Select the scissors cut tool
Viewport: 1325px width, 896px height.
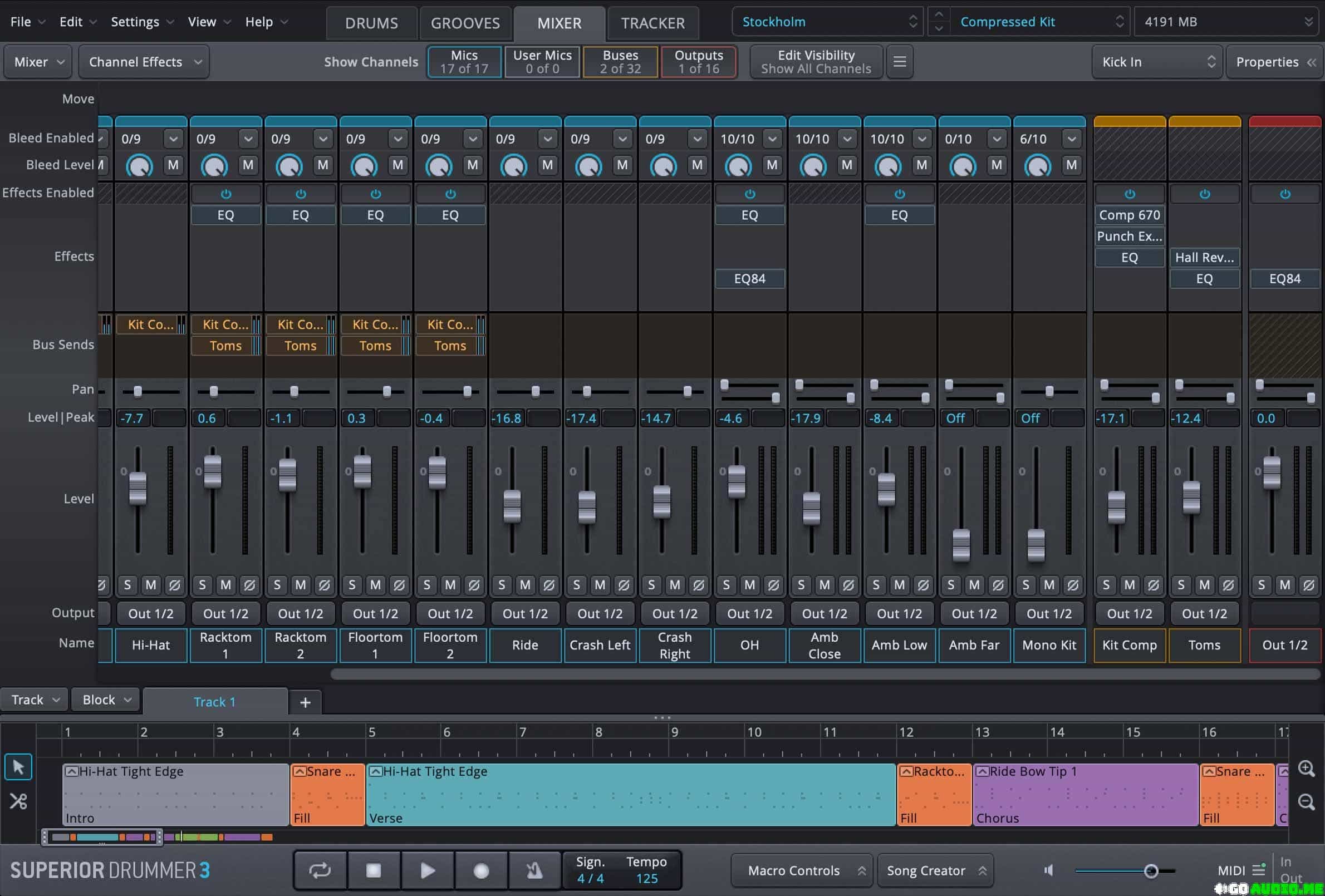(18, 801)
